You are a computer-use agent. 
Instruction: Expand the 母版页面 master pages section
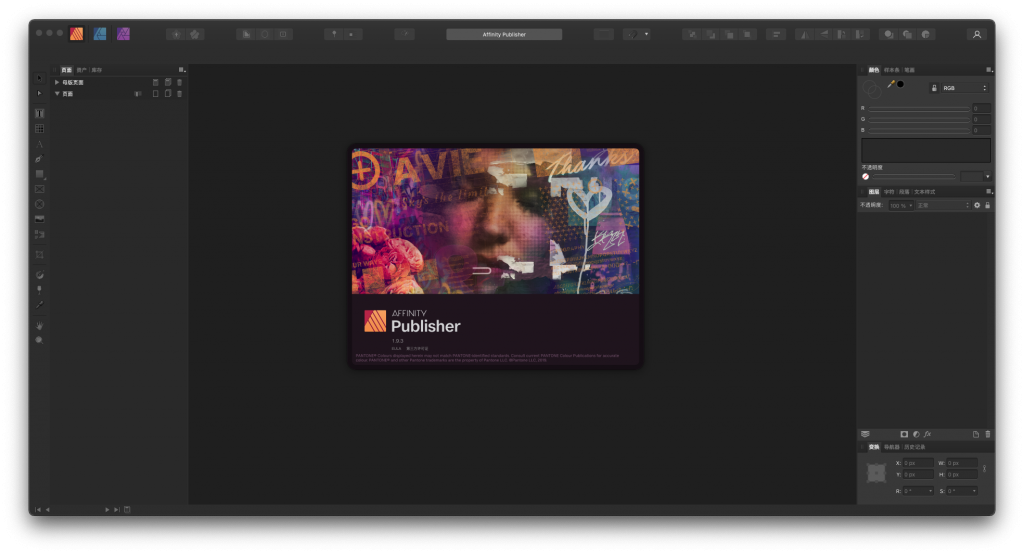point(57,82)
